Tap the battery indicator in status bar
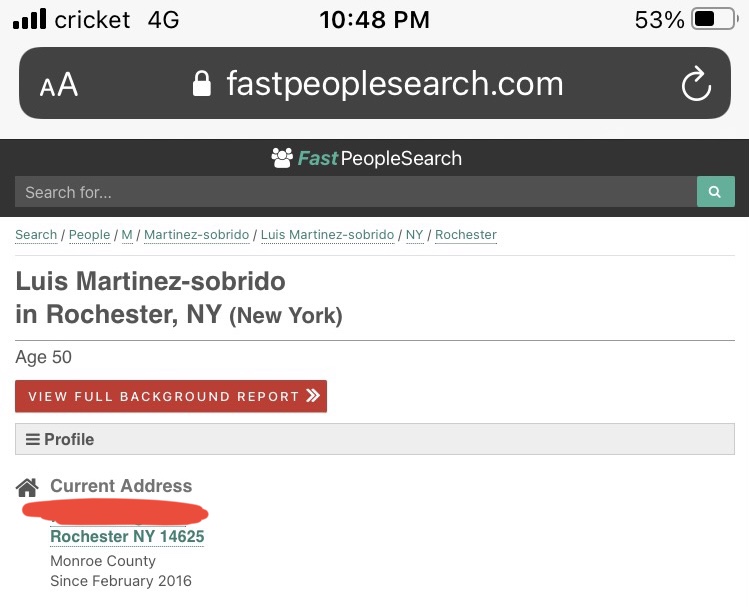 tap(715, 20)
